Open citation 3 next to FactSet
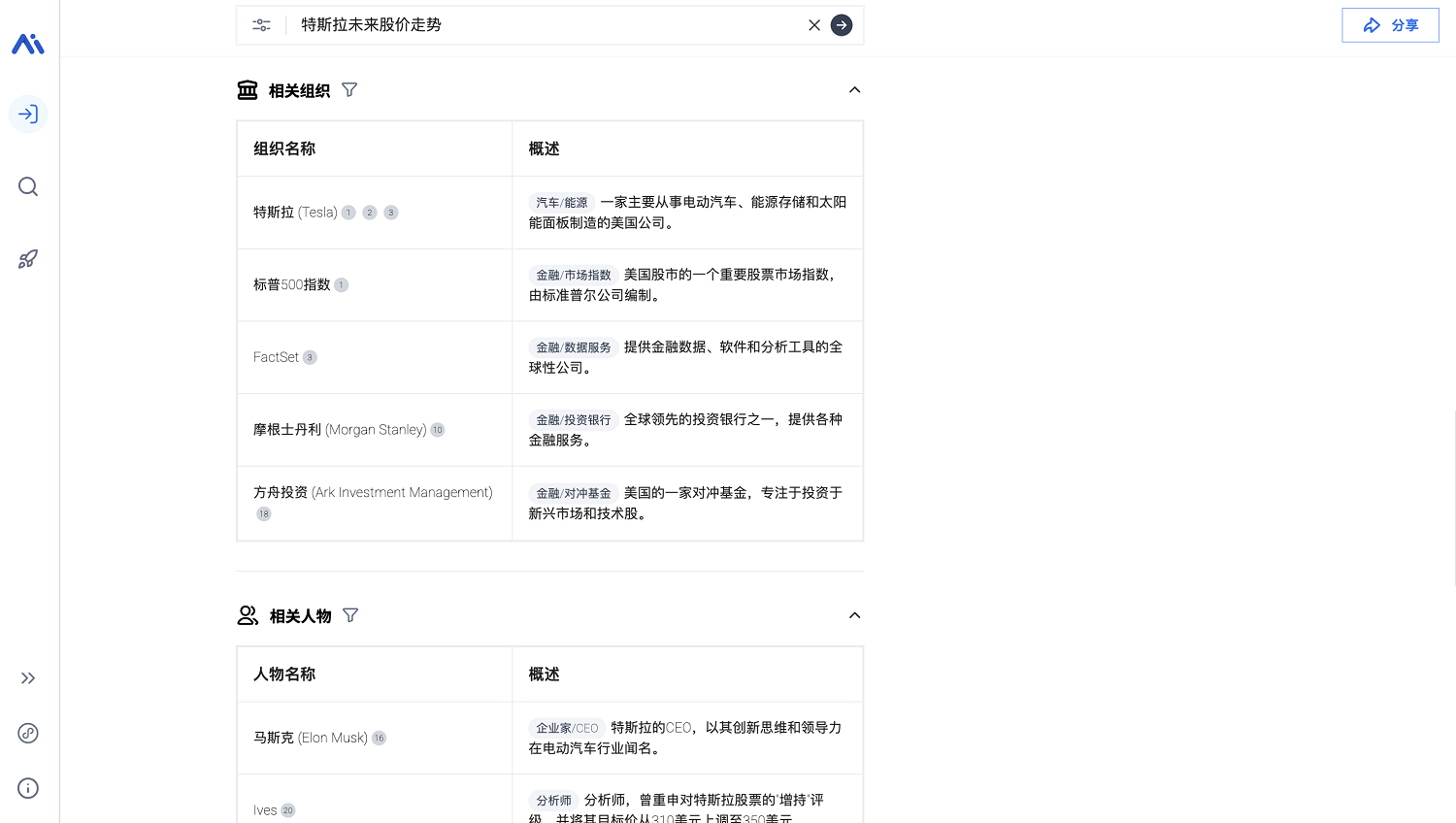1456x823 pixels. coord(310,357)
